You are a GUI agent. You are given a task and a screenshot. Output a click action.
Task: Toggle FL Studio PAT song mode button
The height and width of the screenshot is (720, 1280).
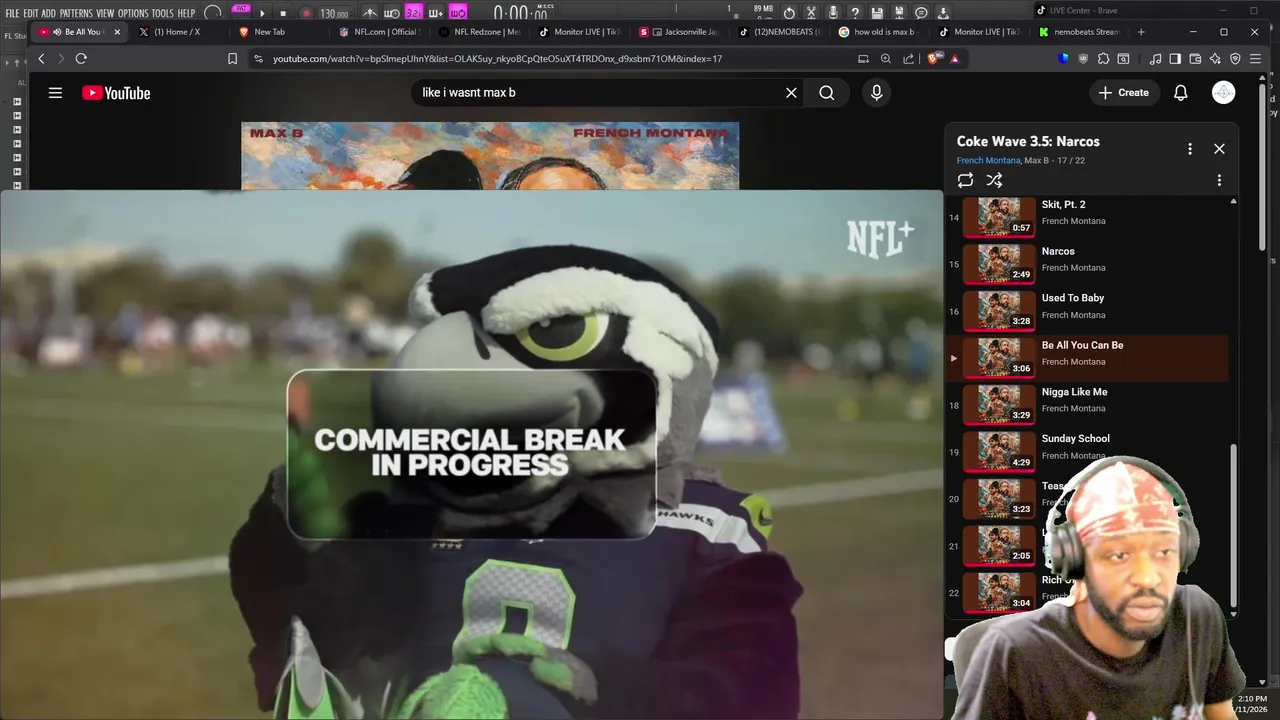241,10
